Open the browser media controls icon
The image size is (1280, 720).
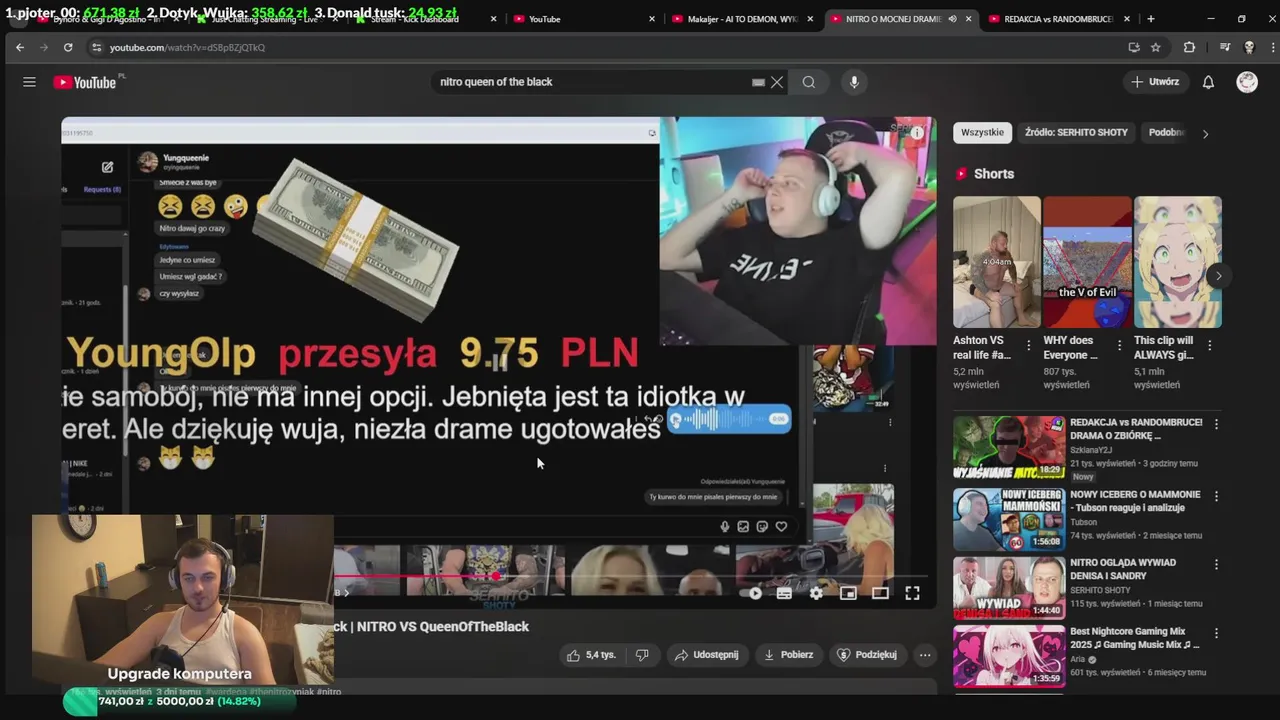pyautogui.click(x=1224, y=47)
